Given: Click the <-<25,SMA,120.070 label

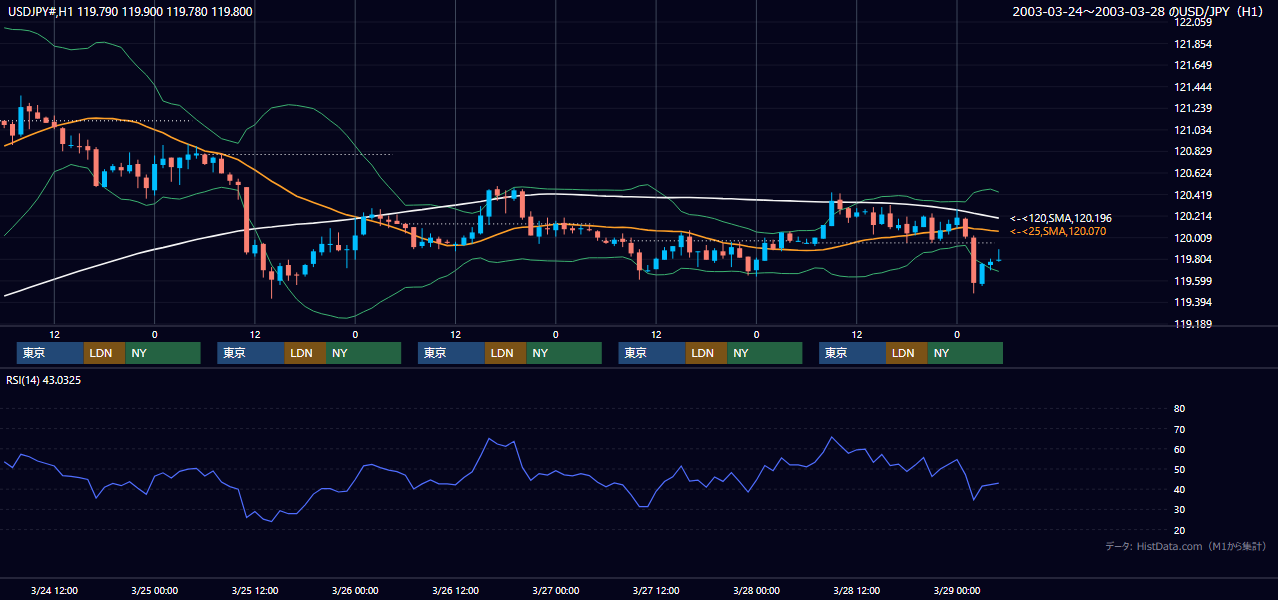Looking at the screenshot, I should point(1057,231).
